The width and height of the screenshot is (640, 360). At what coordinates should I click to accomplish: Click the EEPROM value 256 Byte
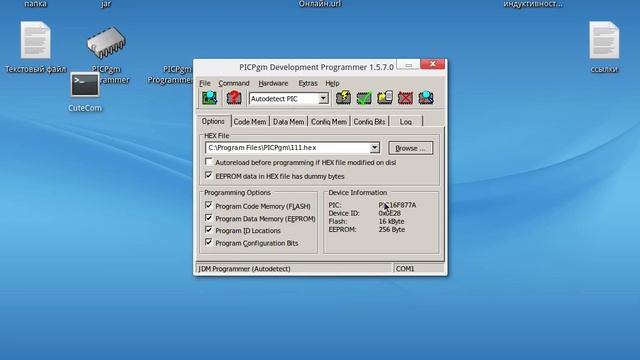[392, 229]
